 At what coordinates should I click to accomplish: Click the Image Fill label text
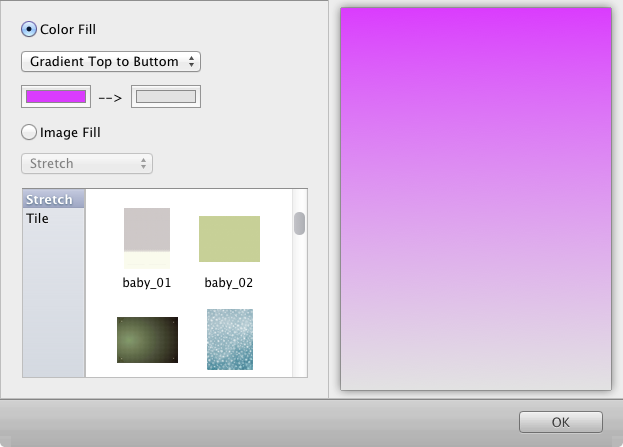(70, 132)
